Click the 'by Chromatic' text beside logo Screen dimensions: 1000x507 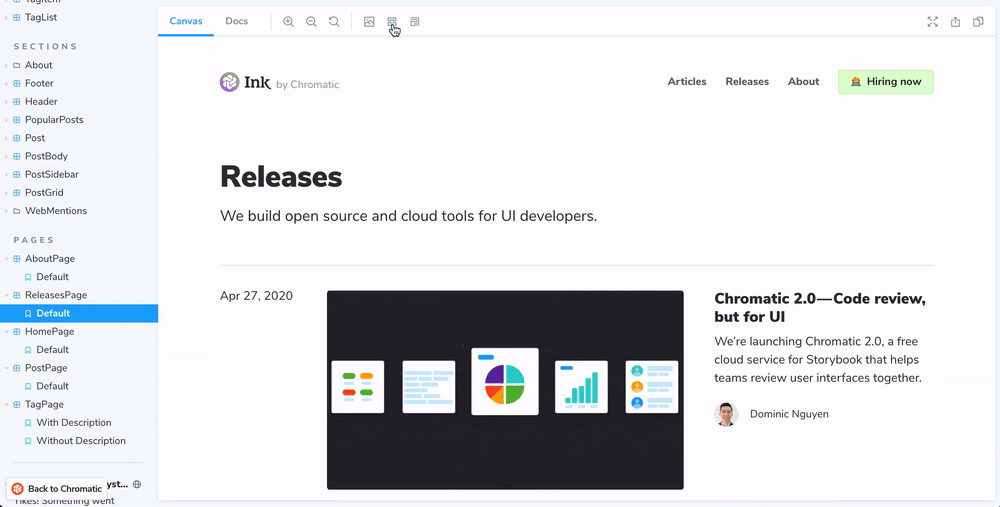tap(307, 84)
